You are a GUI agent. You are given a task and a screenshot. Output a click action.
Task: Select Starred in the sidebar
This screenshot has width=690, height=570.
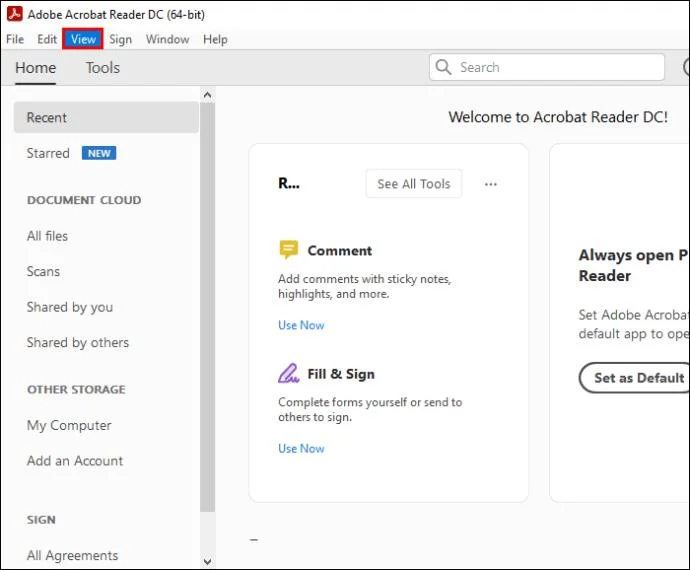pyautogui.click(x=48, y=153)
